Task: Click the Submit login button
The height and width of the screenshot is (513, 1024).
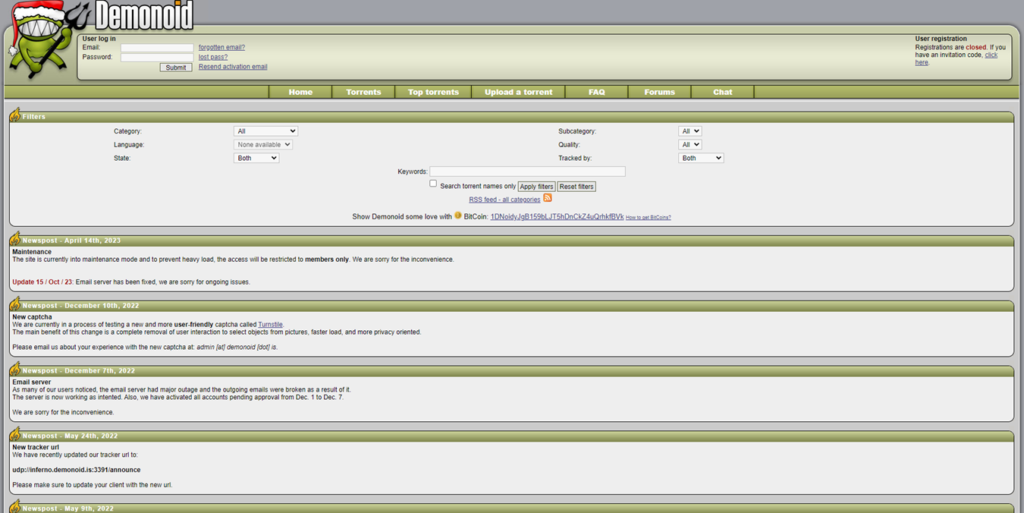Action: point(176,67)
